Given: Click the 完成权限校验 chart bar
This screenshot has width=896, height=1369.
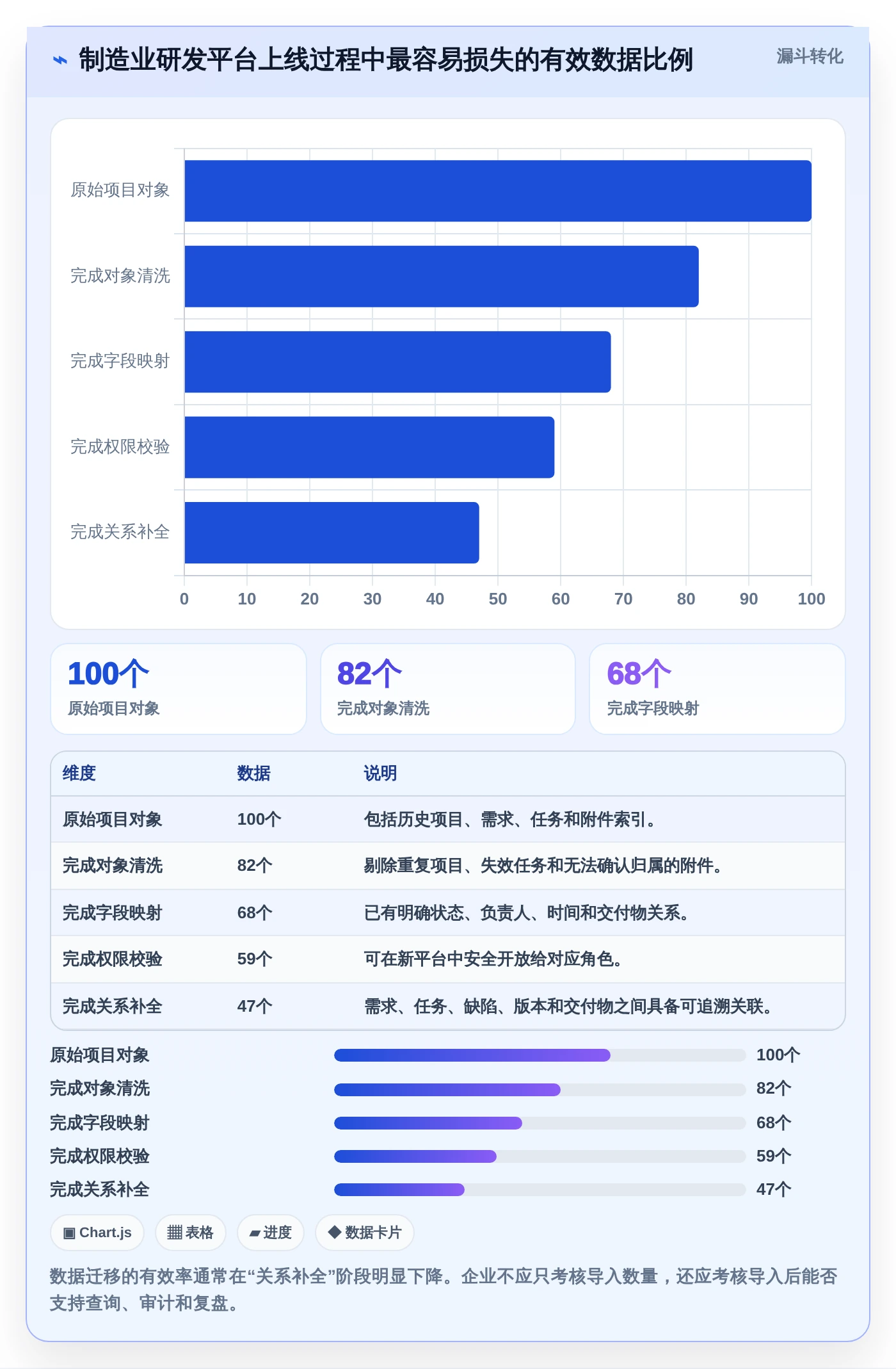Looking at the screenshot, I should [x=369, y=448].
